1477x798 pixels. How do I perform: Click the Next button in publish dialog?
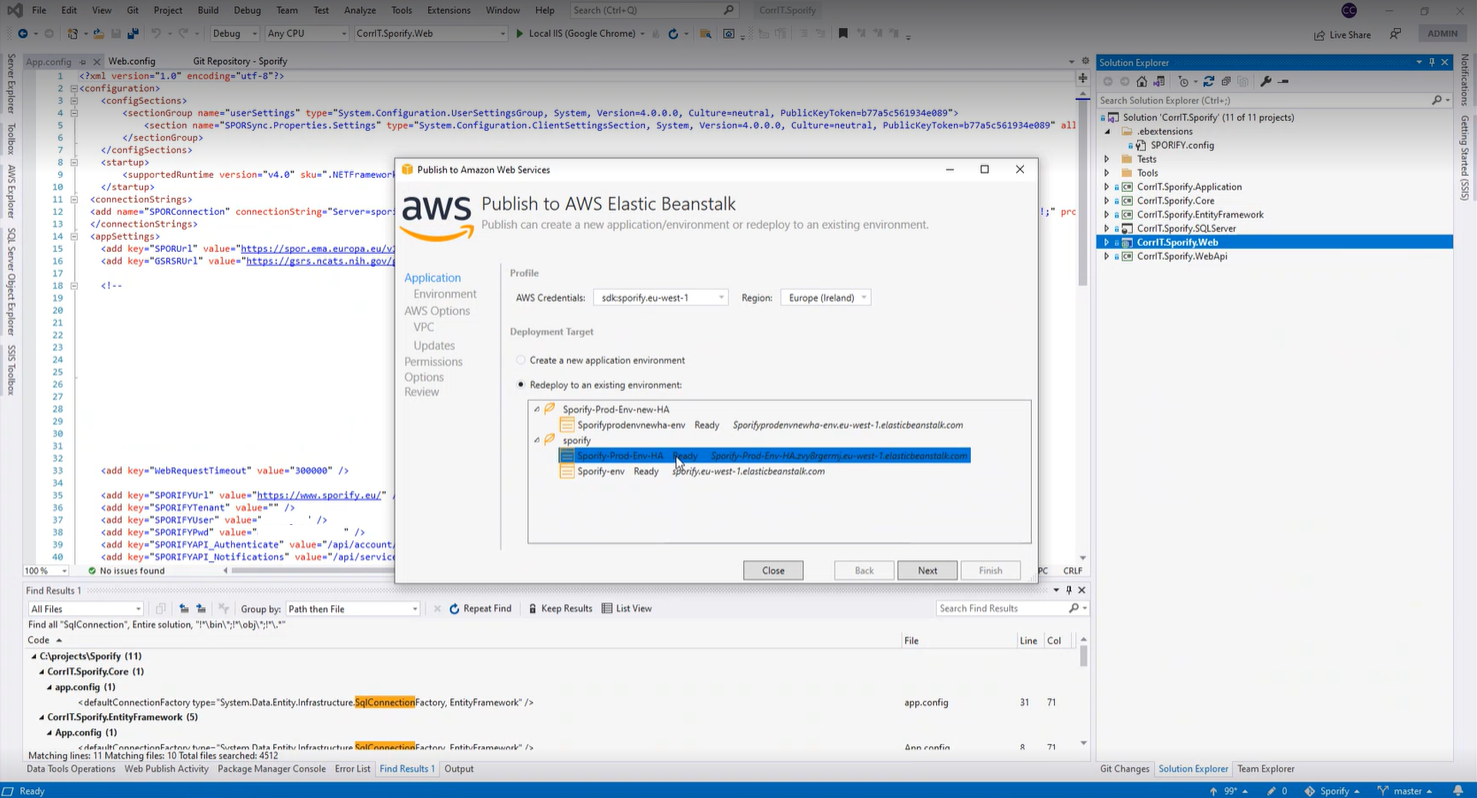coord(927,570)
